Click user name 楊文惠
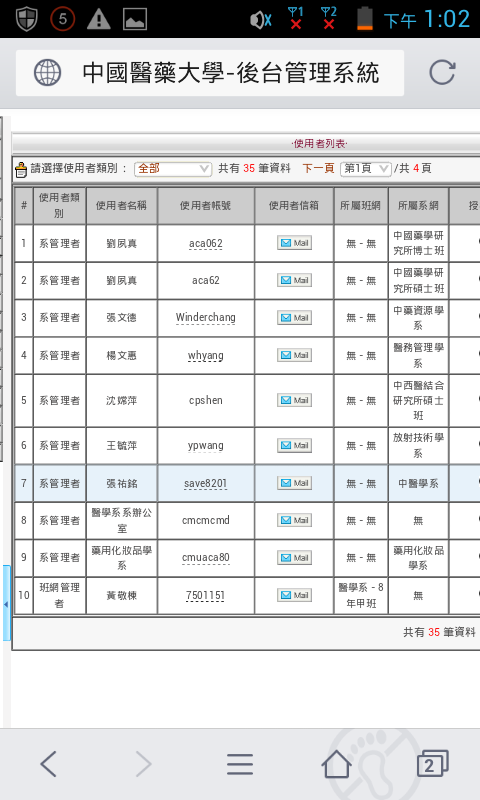Image resolution: width=480 pixels, height=800 pixels. 121,356
